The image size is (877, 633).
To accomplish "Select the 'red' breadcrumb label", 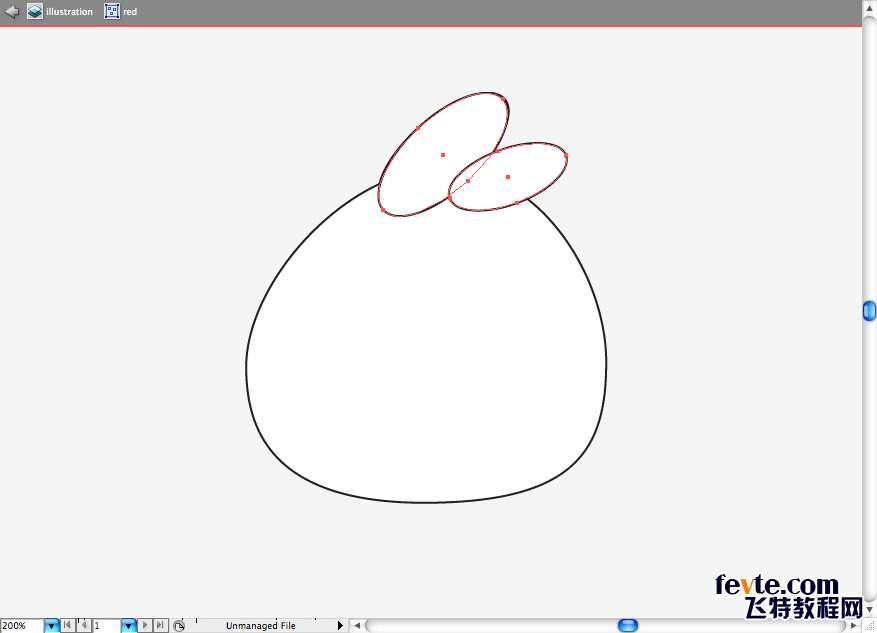I will click(x=130, y=12).
